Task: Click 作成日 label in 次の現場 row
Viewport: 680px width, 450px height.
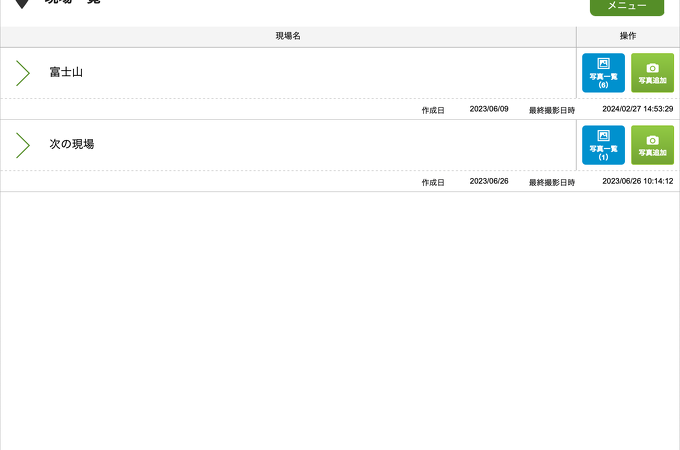Action: click(433, 182)
